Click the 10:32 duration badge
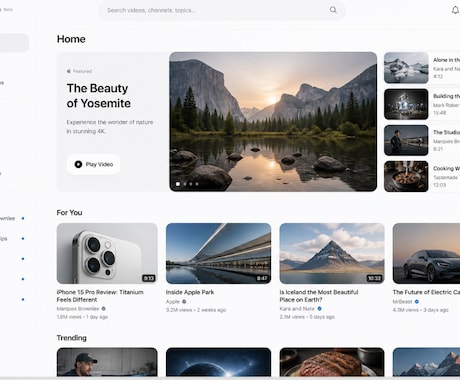Screen dimensions: 460x380 pos(374,278)
